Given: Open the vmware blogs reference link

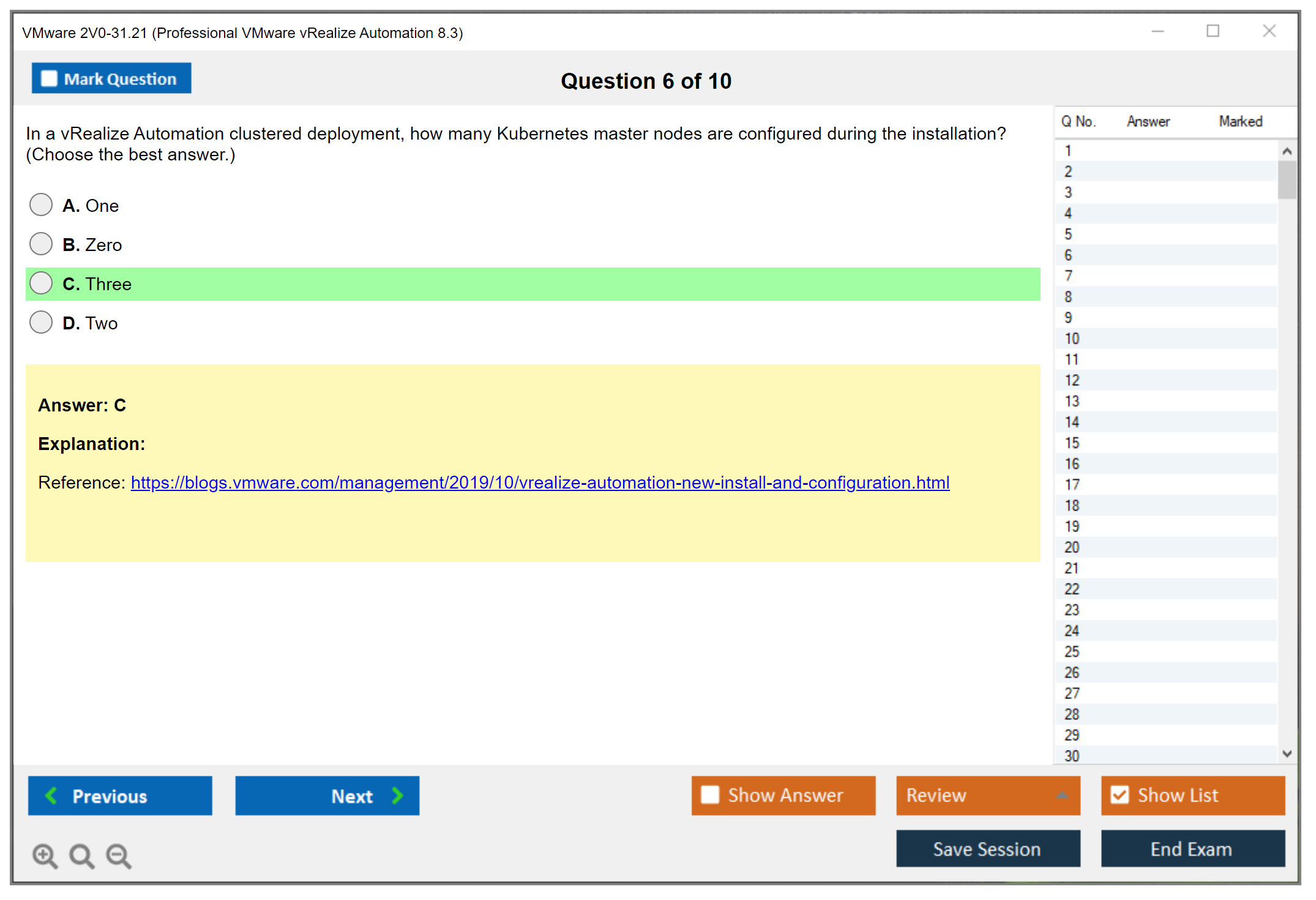Looking at the screenshot, I should click(540, 483).
